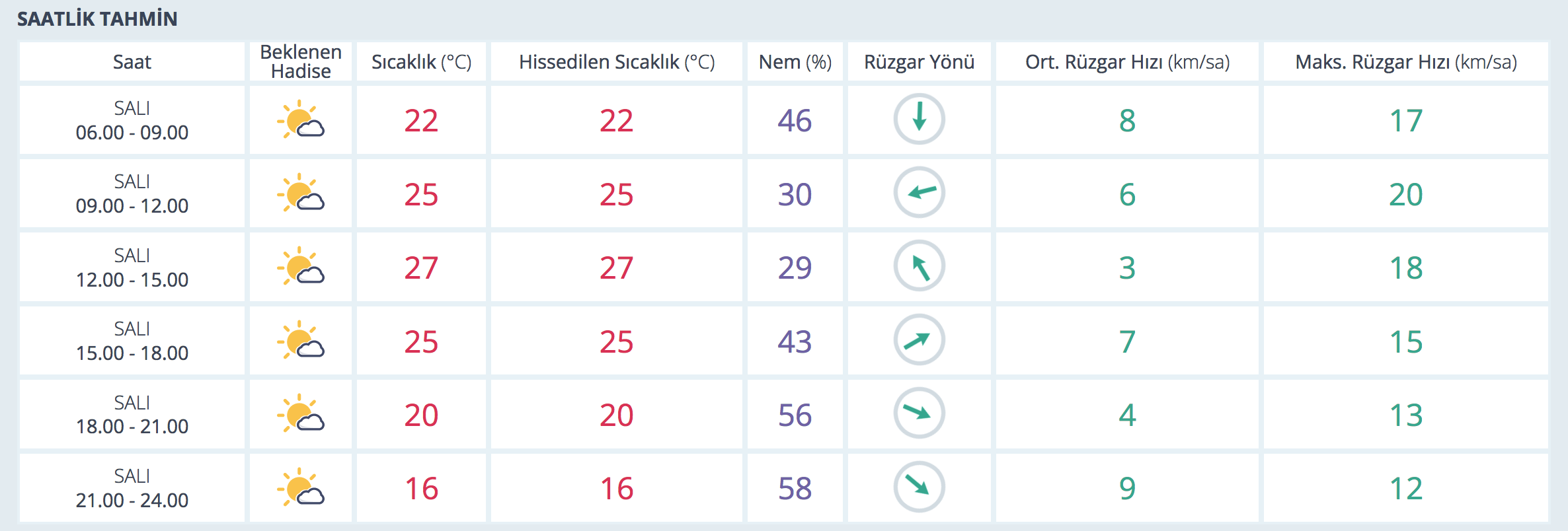Click the wind direction arrow for 12.00 - 15.00
The image size is (1568, 531).
pos(919,266)
